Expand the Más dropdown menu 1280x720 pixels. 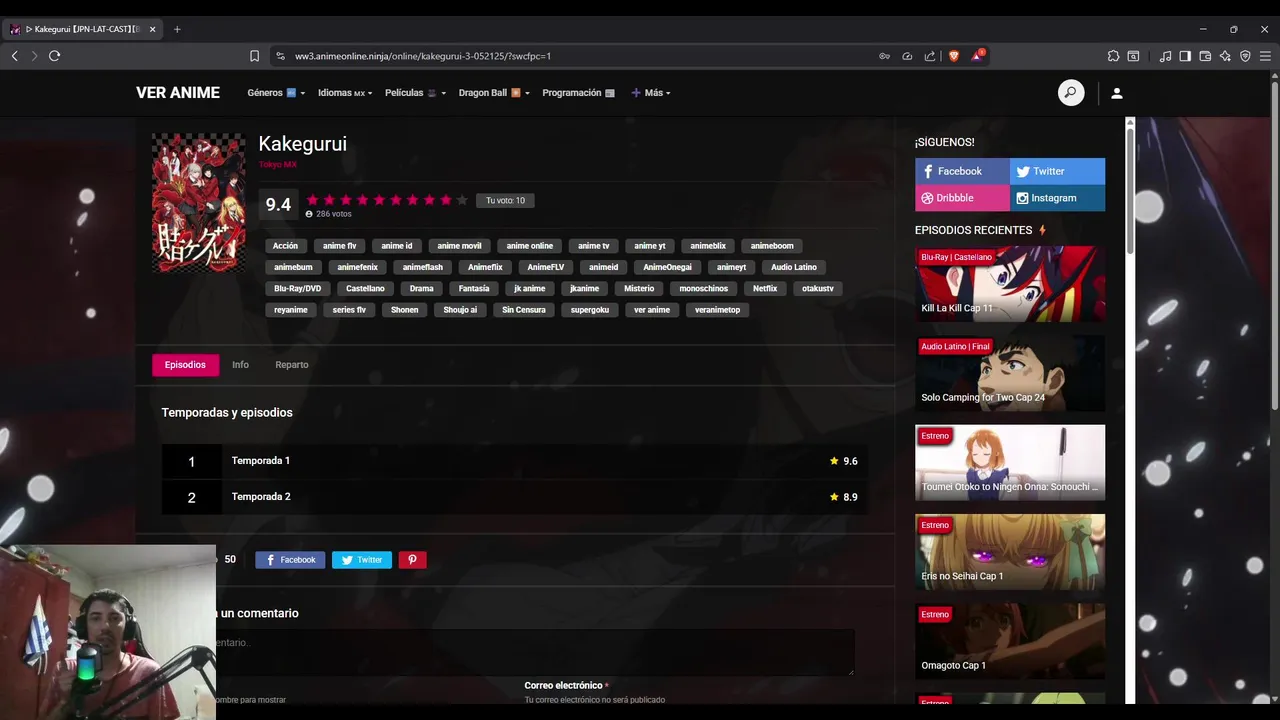[x=651, y=93]
